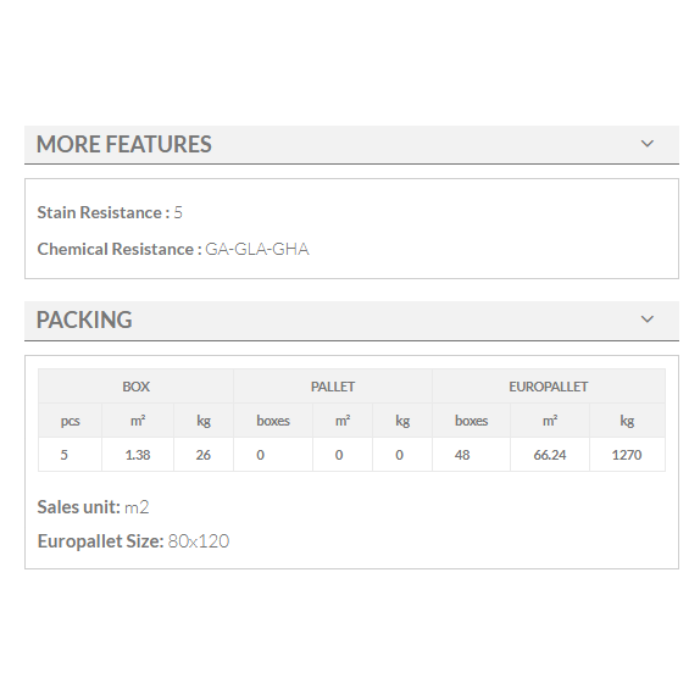The image size is (700, 700).
Task: Select the Chemical Resistance label
Action: (119, 249)
